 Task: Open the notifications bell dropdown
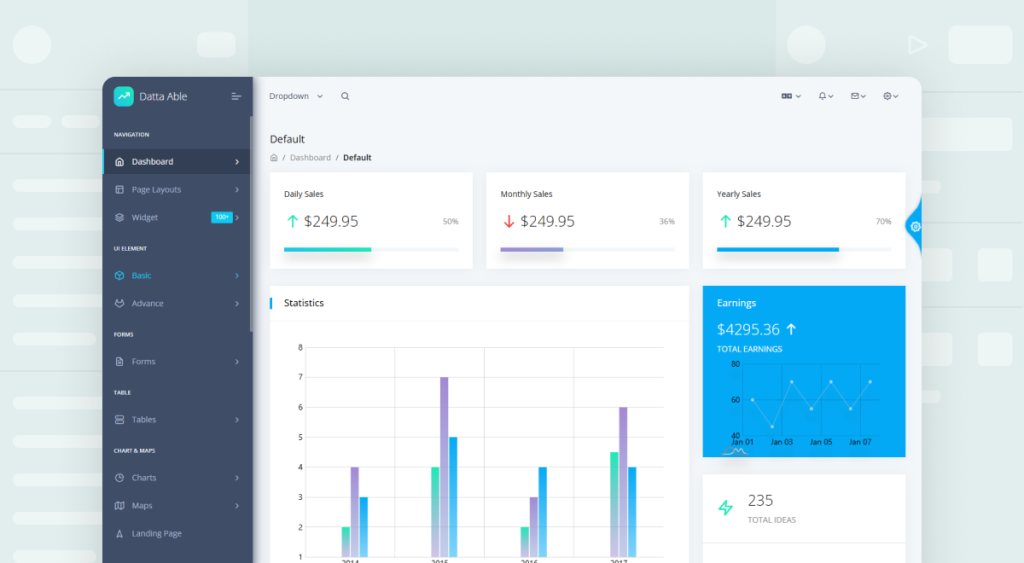[x=825, y=96]
